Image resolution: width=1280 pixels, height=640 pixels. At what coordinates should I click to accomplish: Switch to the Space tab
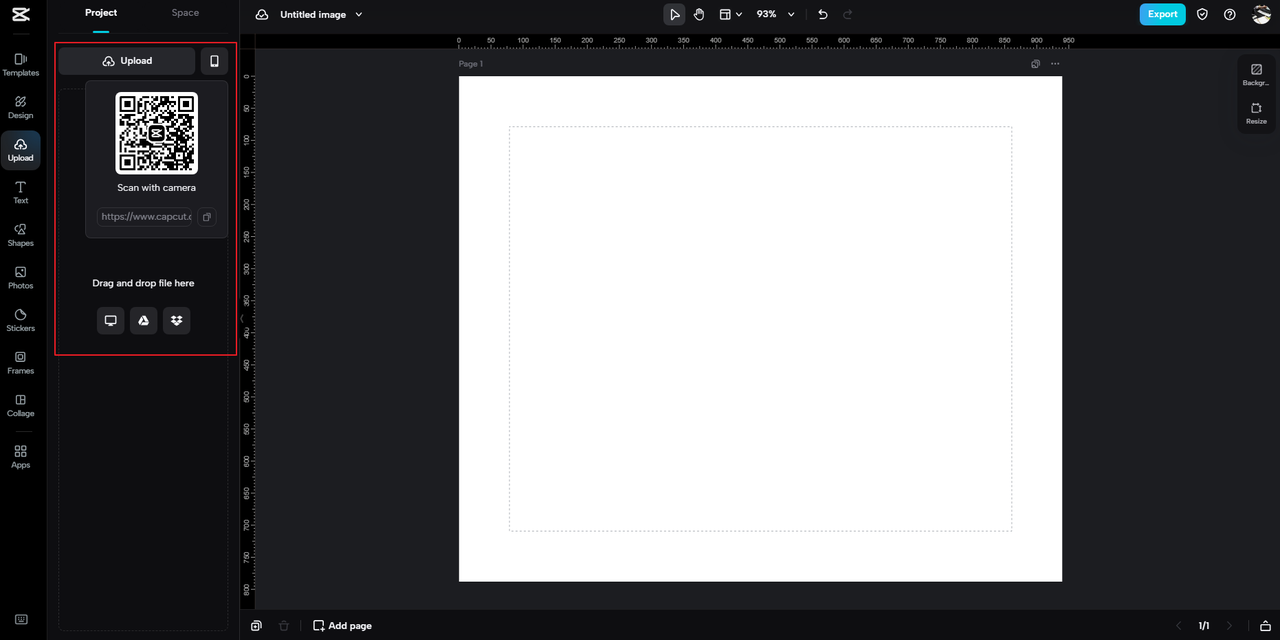pyautogui.click(x=185, y=13)
